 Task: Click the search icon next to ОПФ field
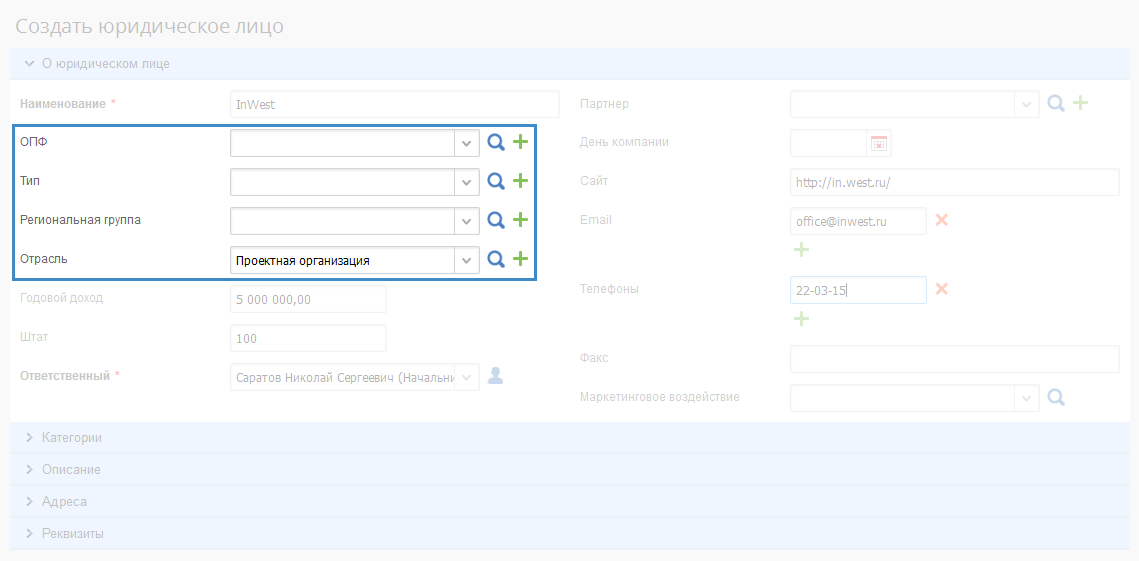point(496,143)
